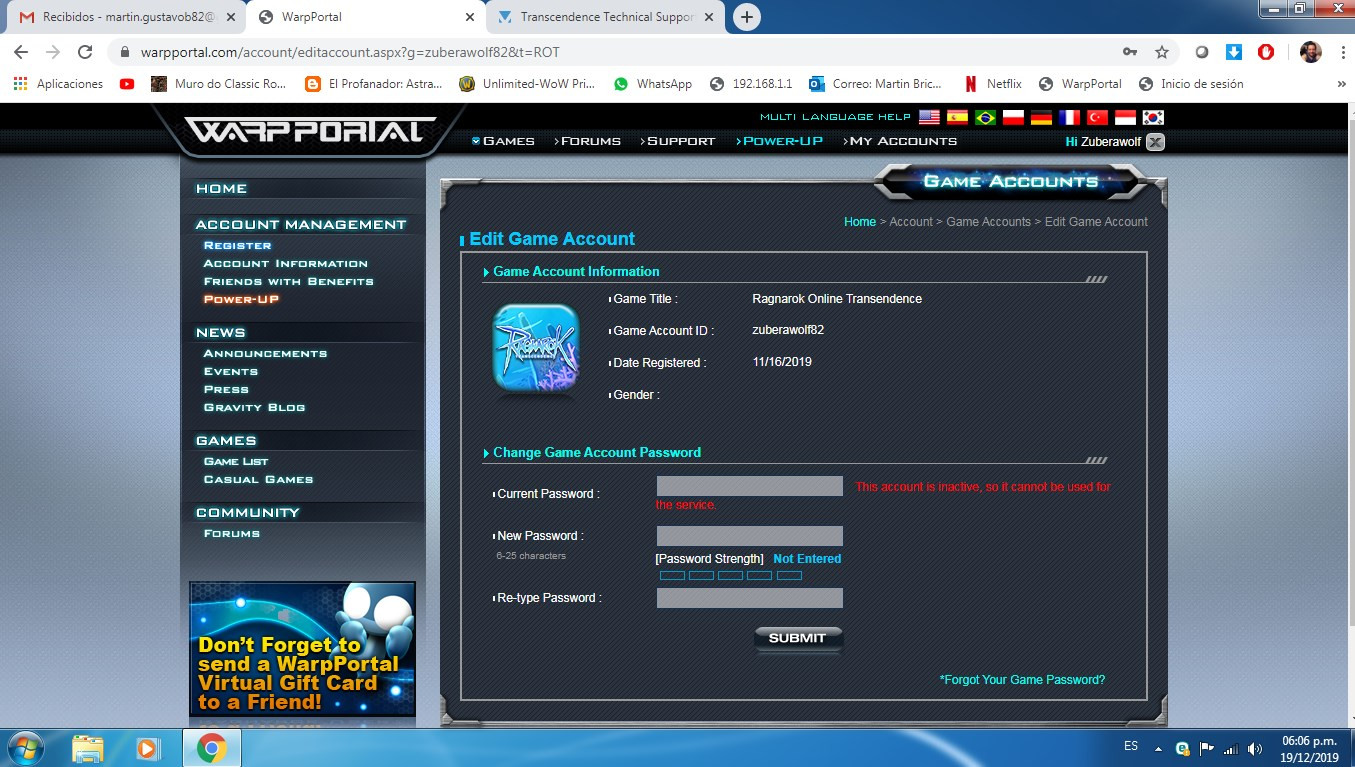Go back to previous page

[21, 52]
